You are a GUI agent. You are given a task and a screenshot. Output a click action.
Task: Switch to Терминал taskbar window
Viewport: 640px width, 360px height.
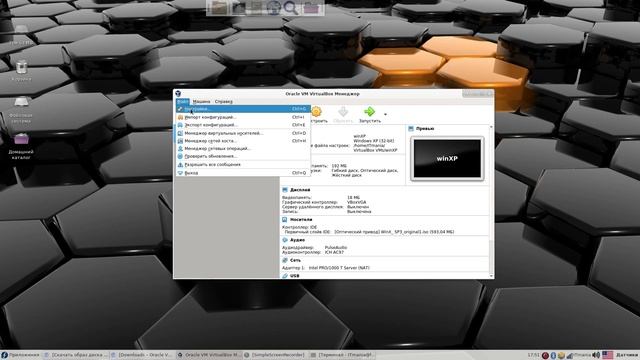[x=341, y=355]
